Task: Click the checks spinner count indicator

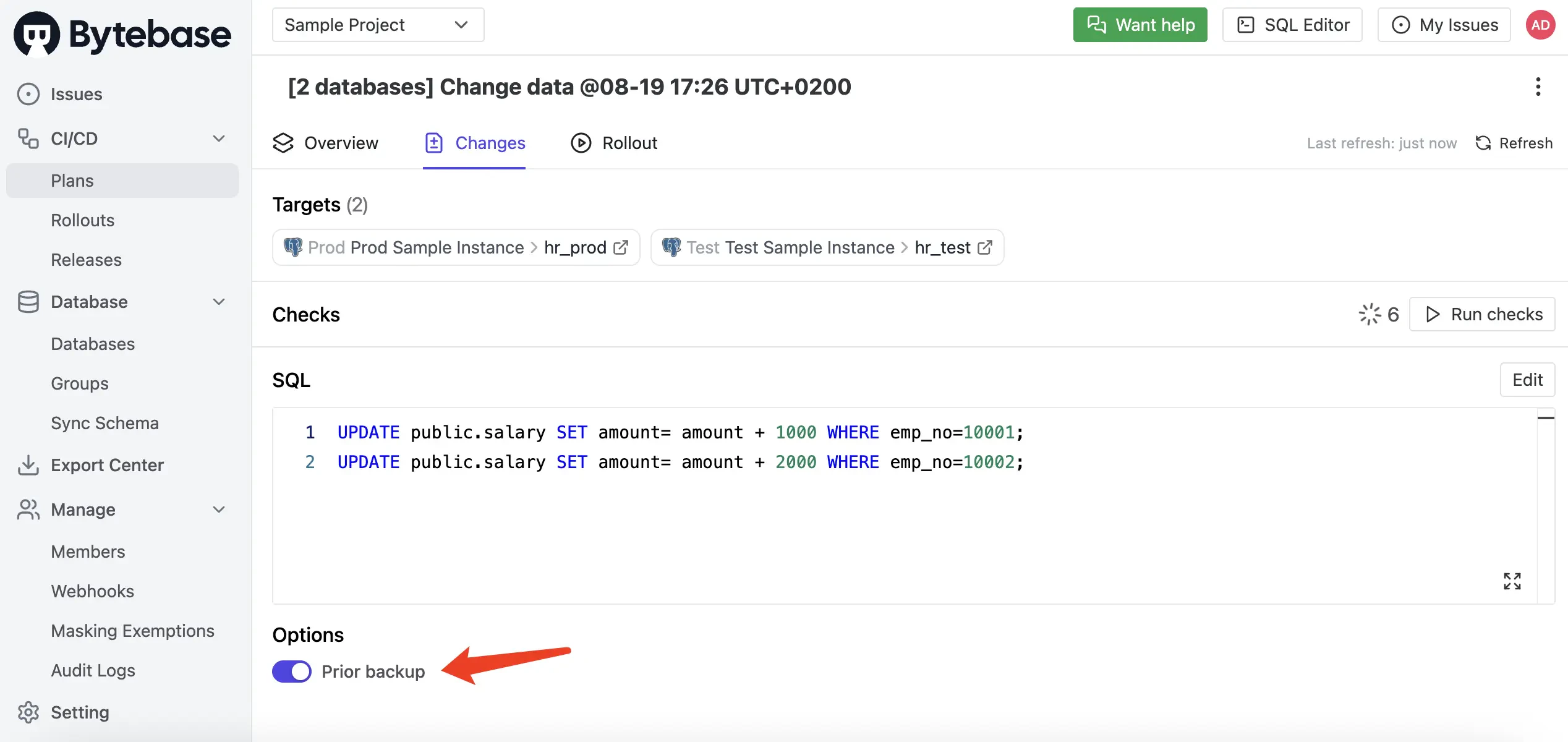Action: (x=1379, y=314)
